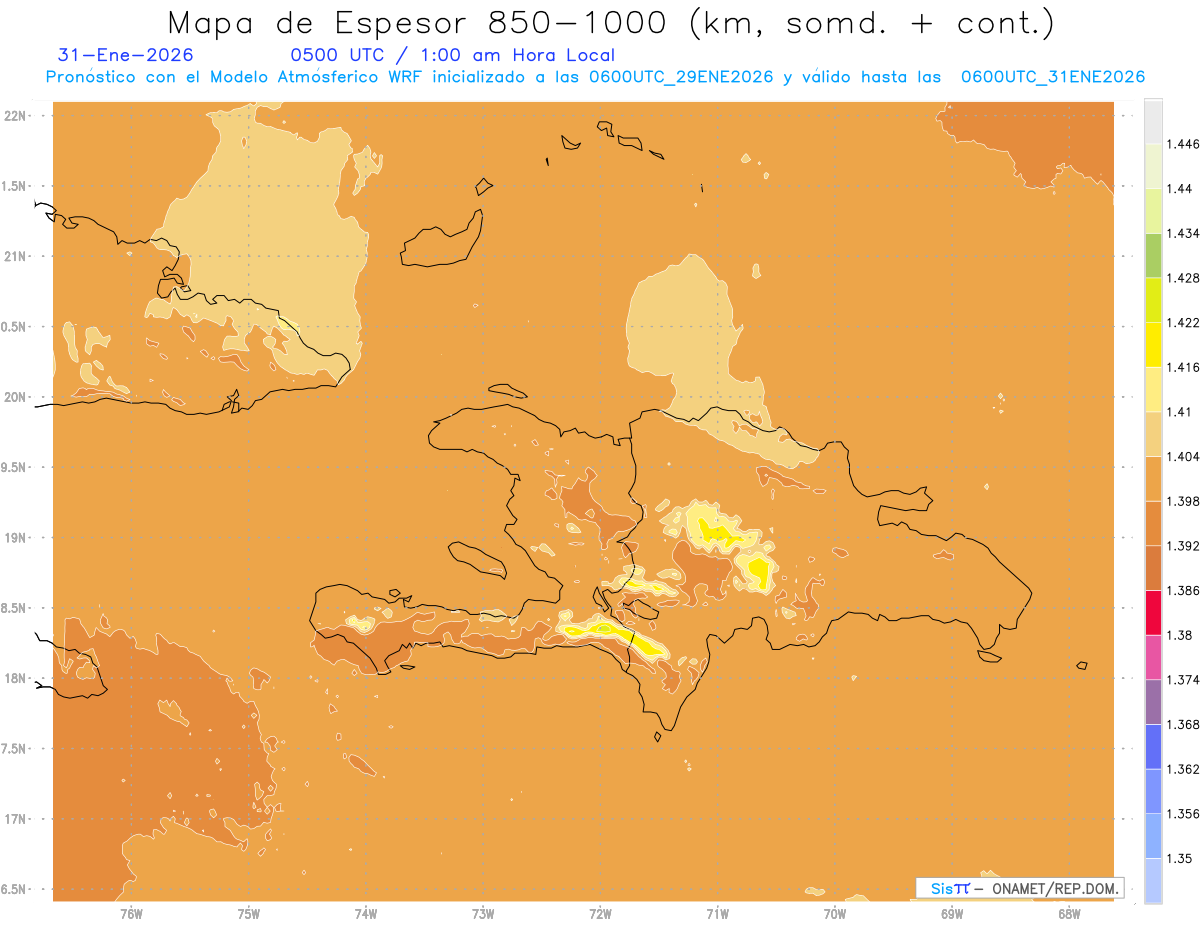This screenshot has height=927, width=1200.
Task: Click the longitude label 73W
Action: pos(483,913)
